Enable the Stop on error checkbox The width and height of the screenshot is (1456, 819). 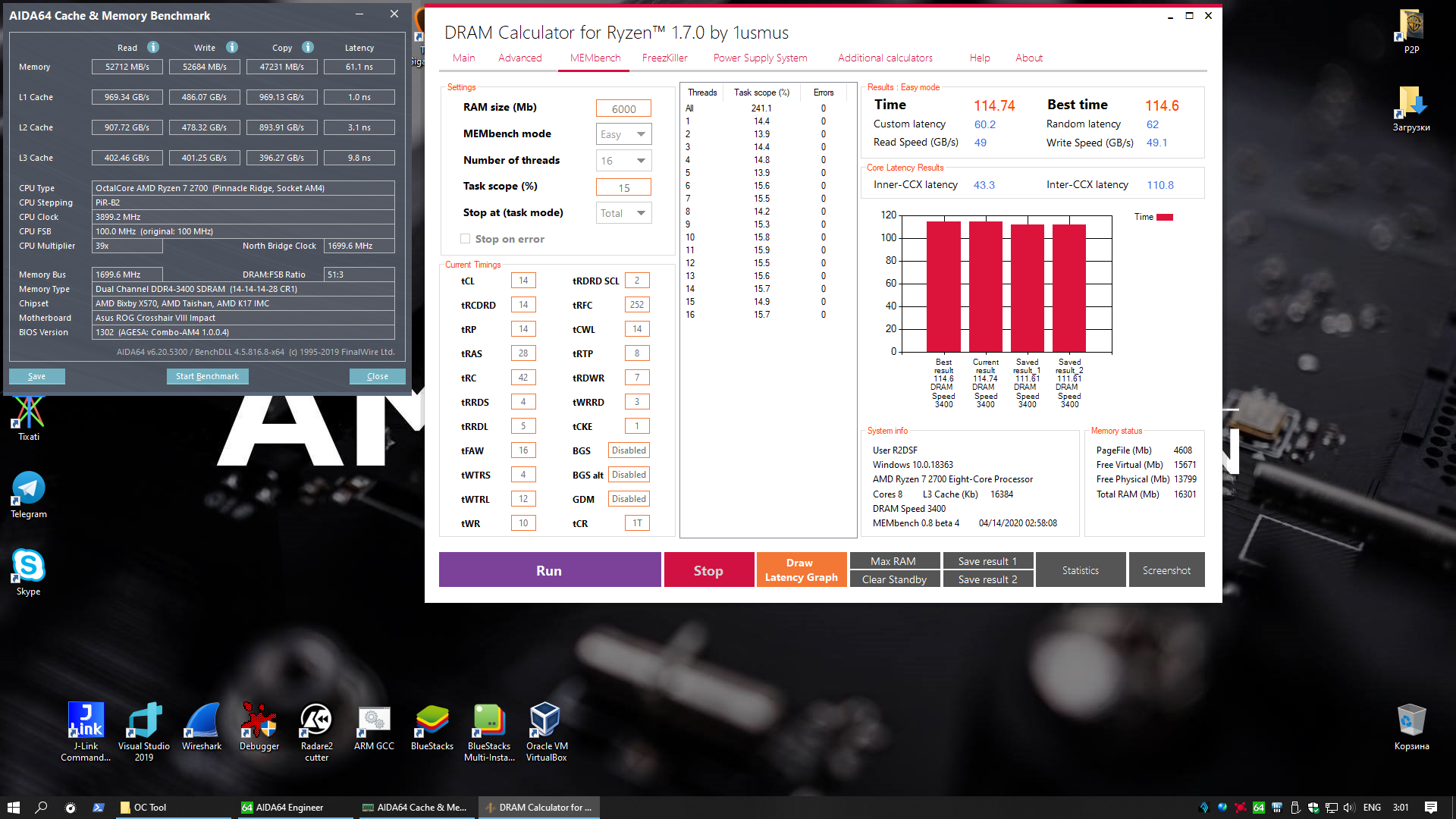[466, 239]
